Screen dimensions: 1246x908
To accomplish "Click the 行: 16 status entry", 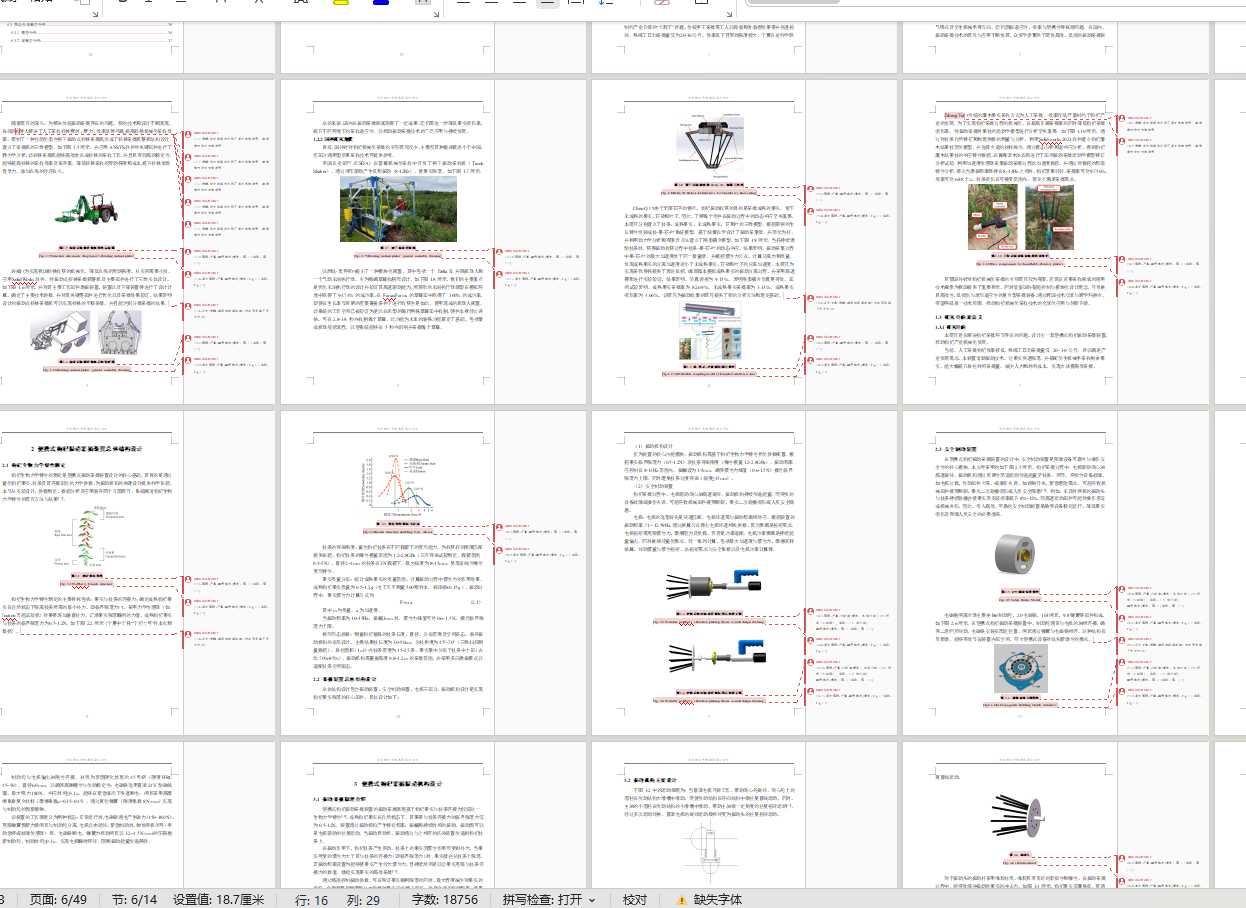I will point(312,899).
